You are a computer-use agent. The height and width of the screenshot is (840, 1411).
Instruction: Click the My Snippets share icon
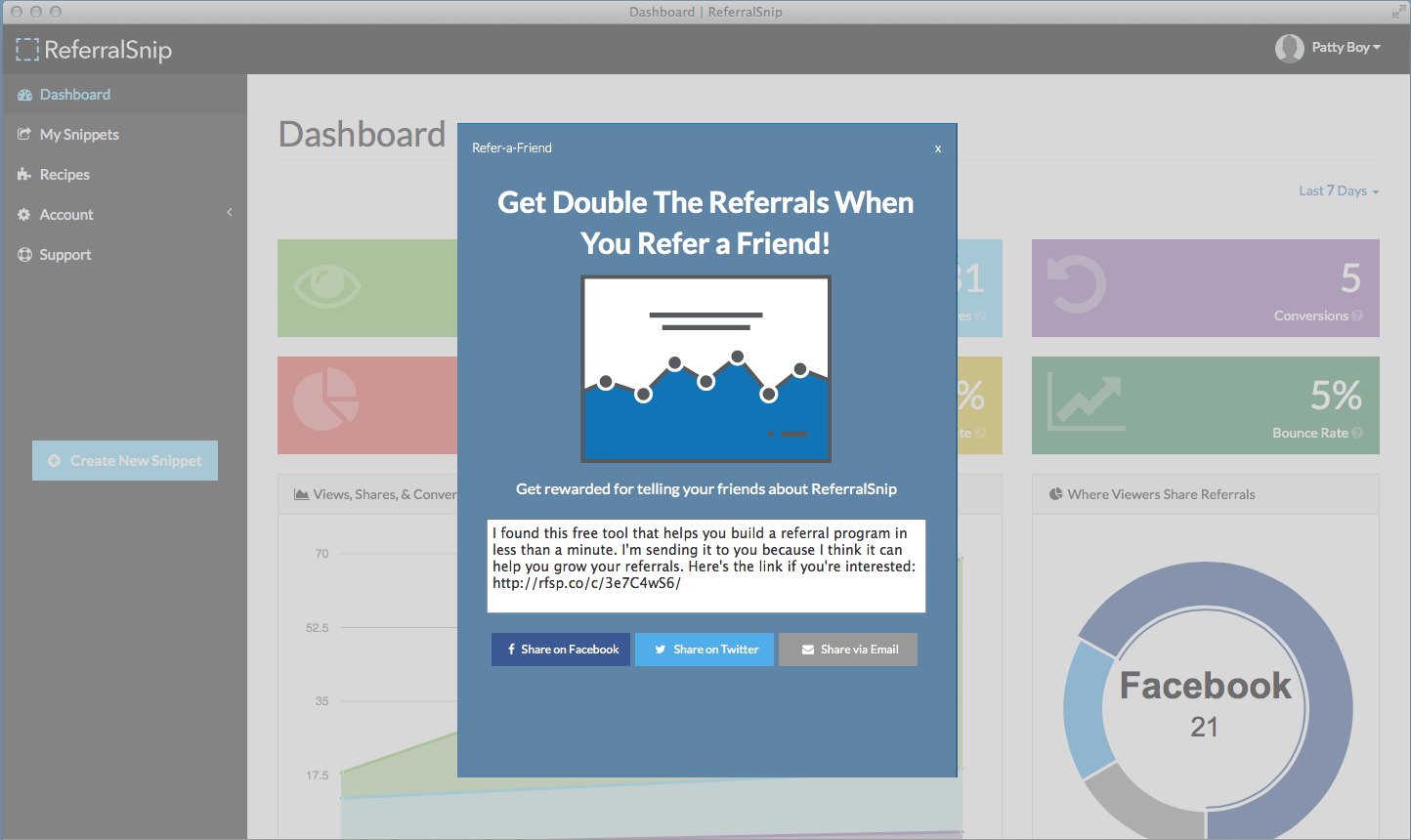tap(24, 134)
